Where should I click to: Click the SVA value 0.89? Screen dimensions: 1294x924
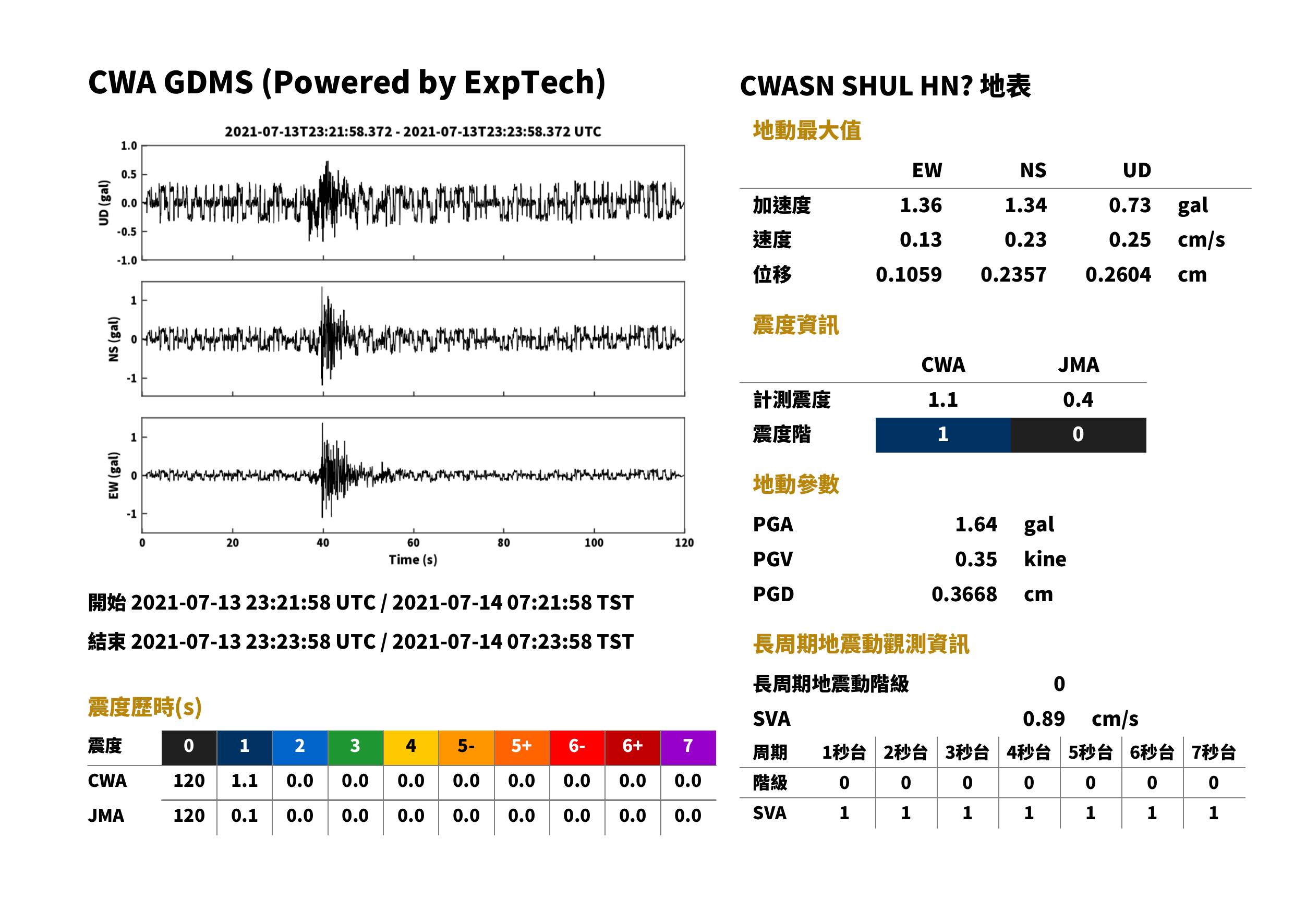coord(1044,719)
